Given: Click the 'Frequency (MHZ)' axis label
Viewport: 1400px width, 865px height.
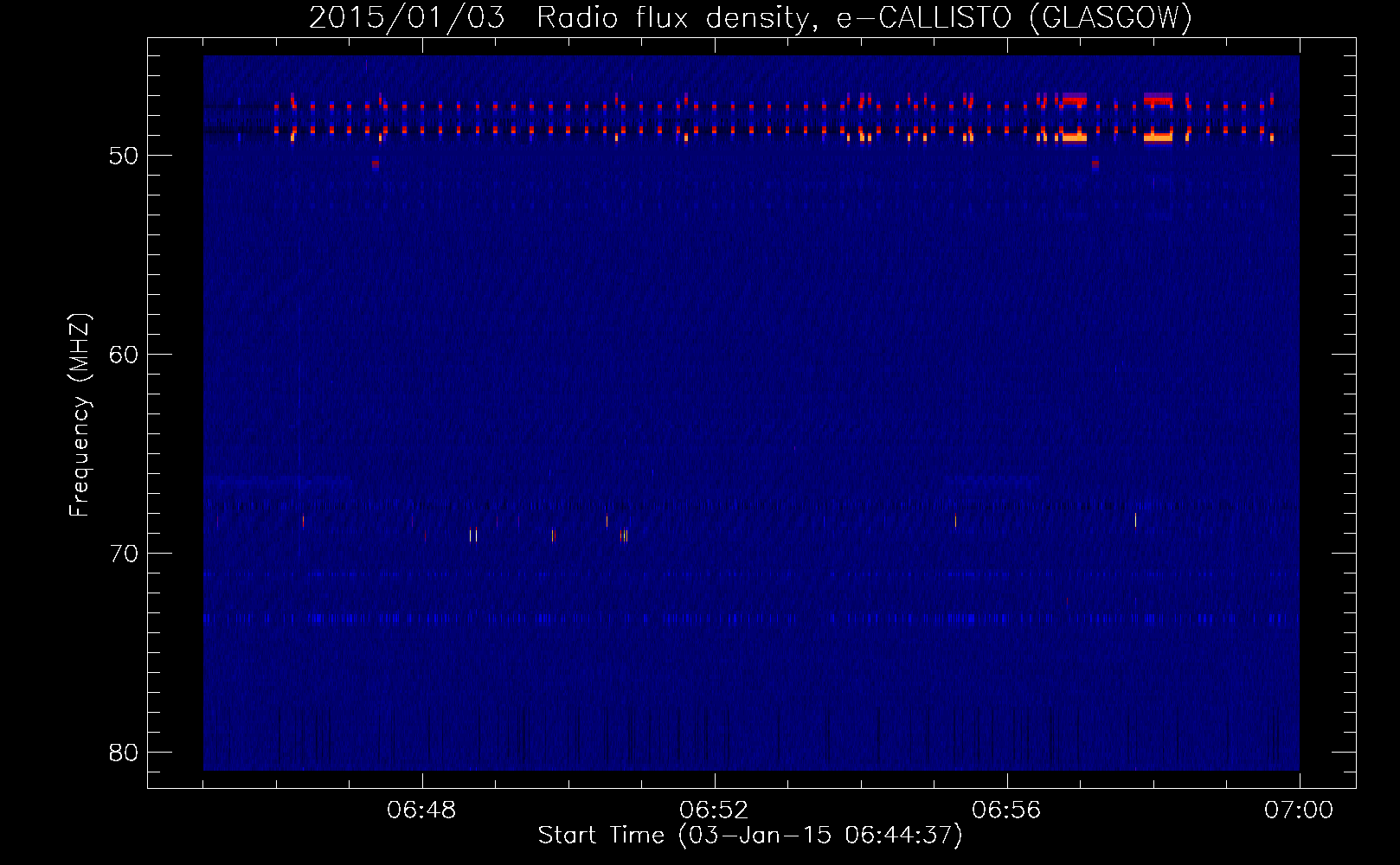Looking at the screenshot, I should pyautogui.click(x=79, y=415).
